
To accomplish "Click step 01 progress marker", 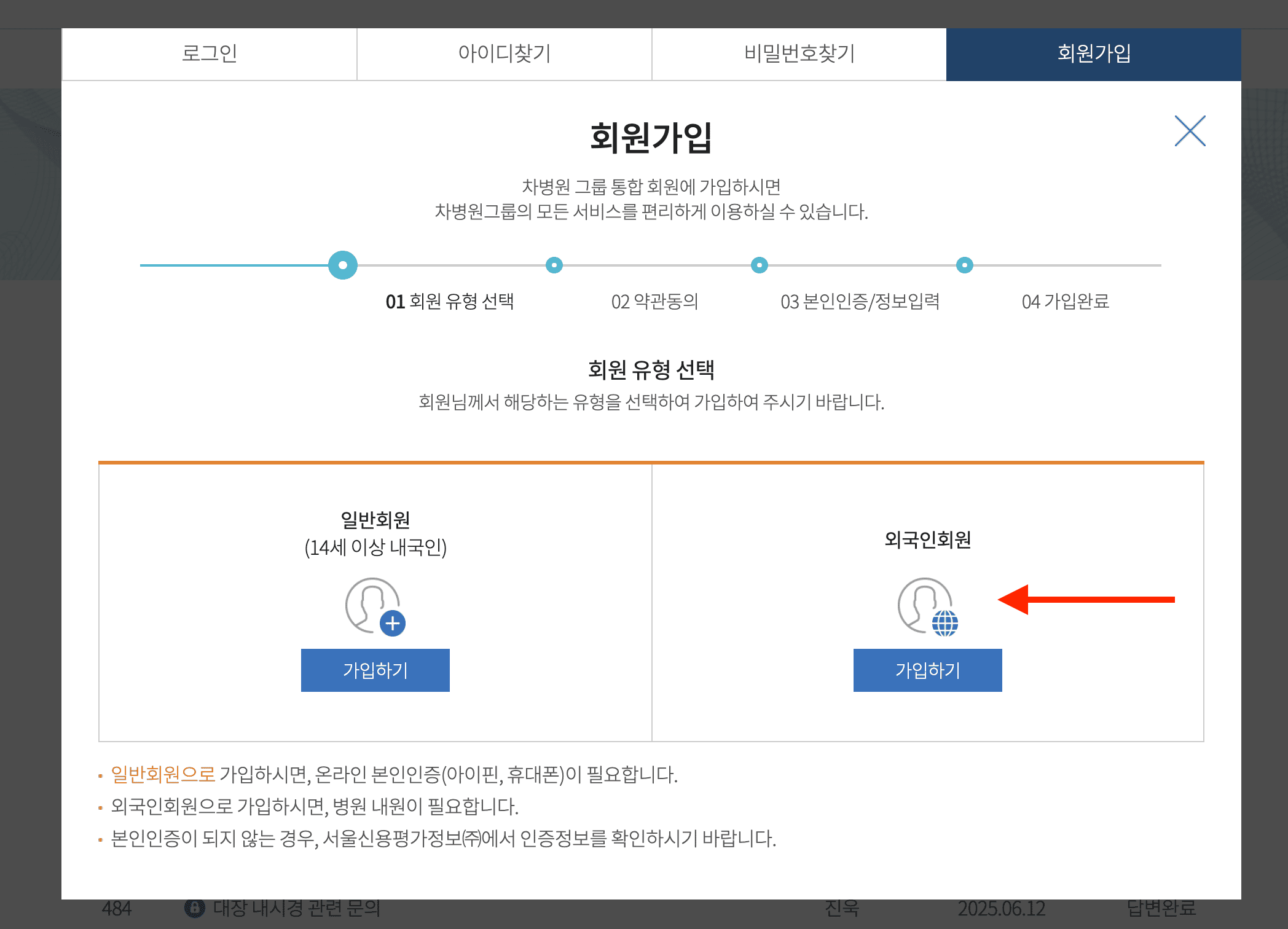I will (x=343, y=265).
